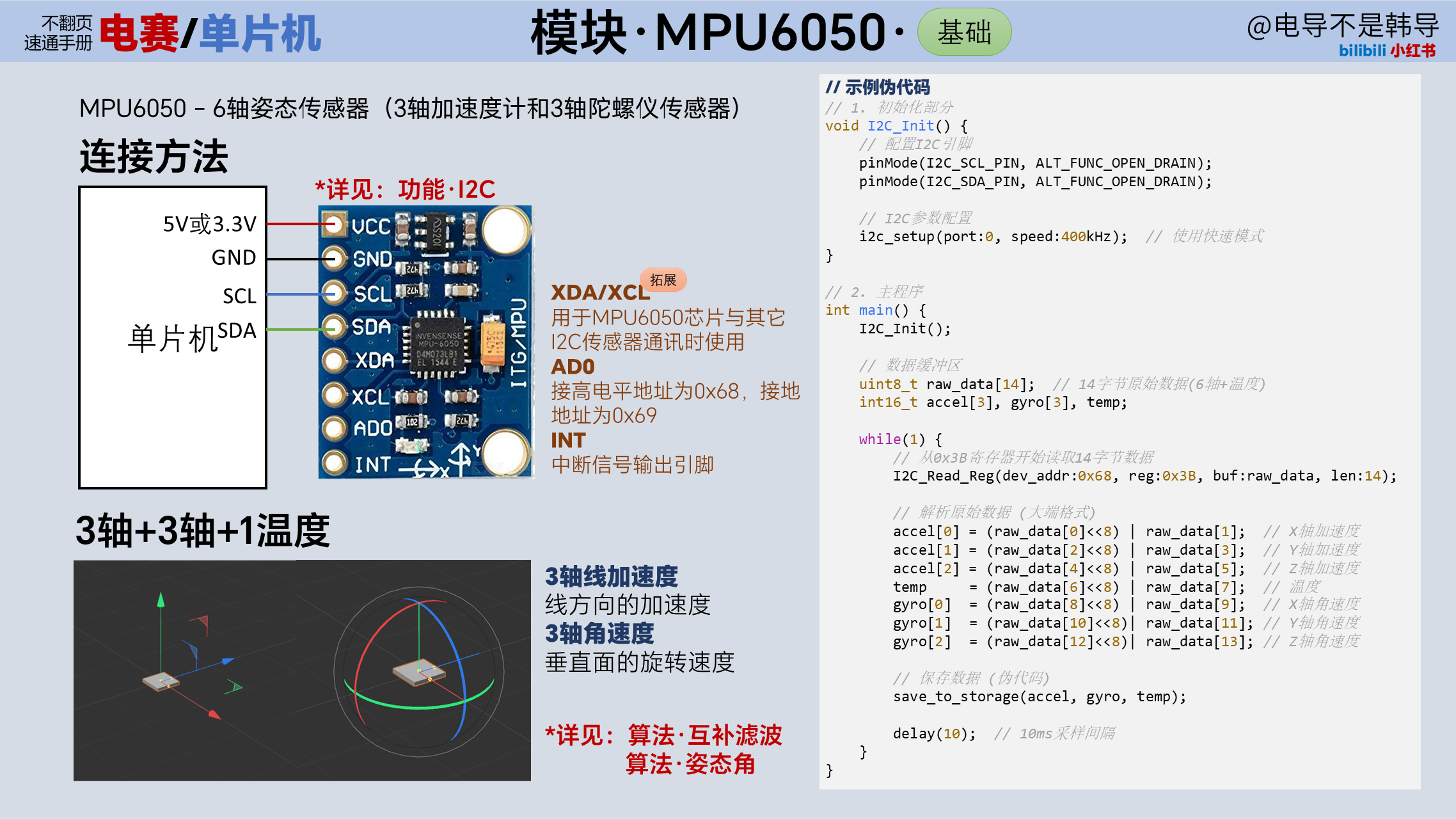Click the SDA solder pad on the board

coord(333,328)
